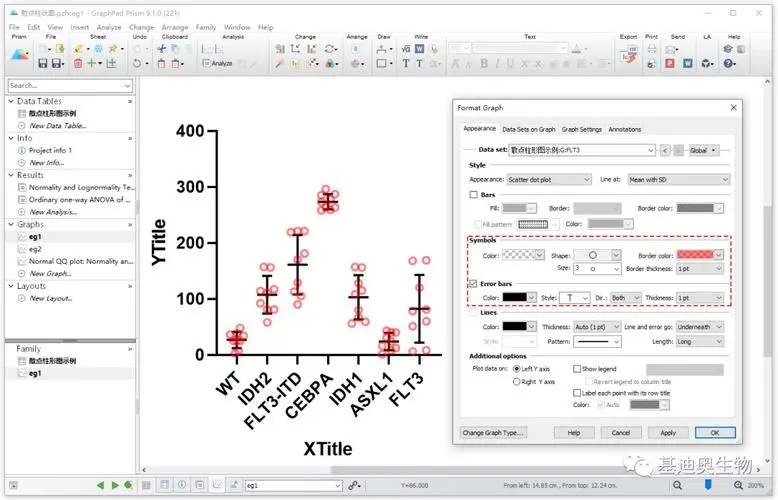Click the Analyze button in toolbar
This screenshot has width=778, height=500.
coord(218,63)
